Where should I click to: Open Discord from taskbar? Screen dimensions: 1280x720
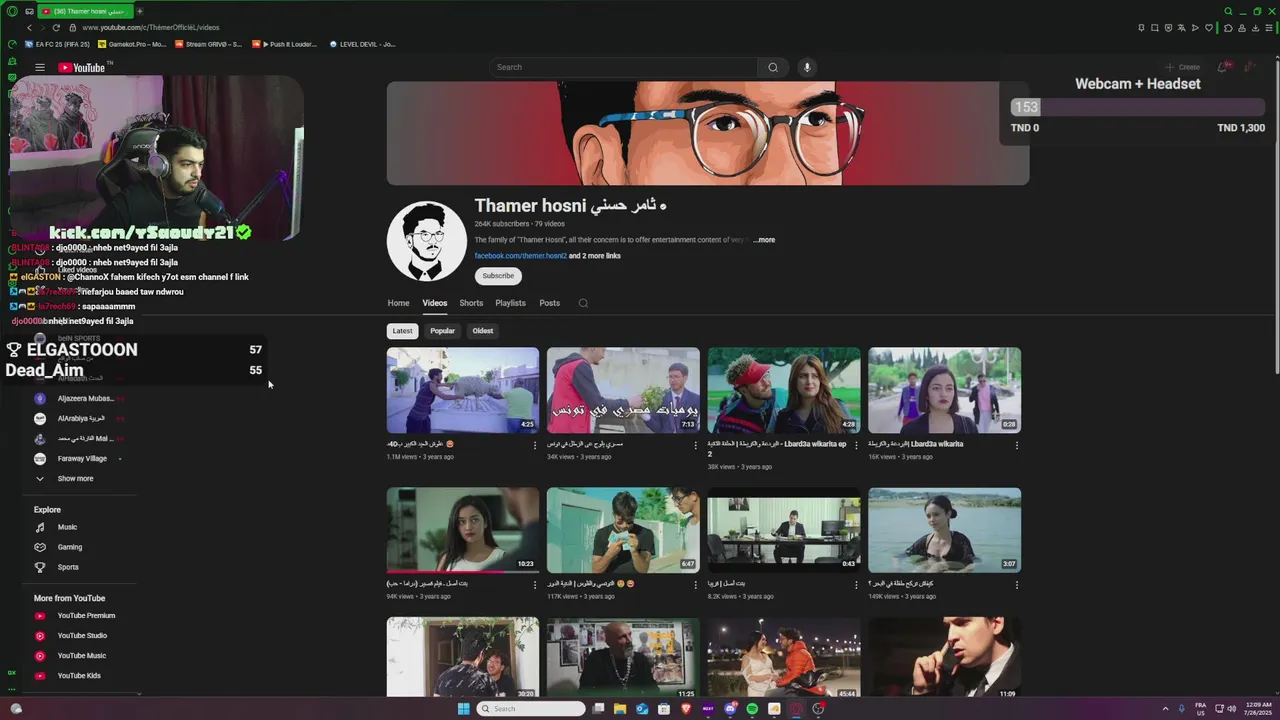(x=730, y=709)
